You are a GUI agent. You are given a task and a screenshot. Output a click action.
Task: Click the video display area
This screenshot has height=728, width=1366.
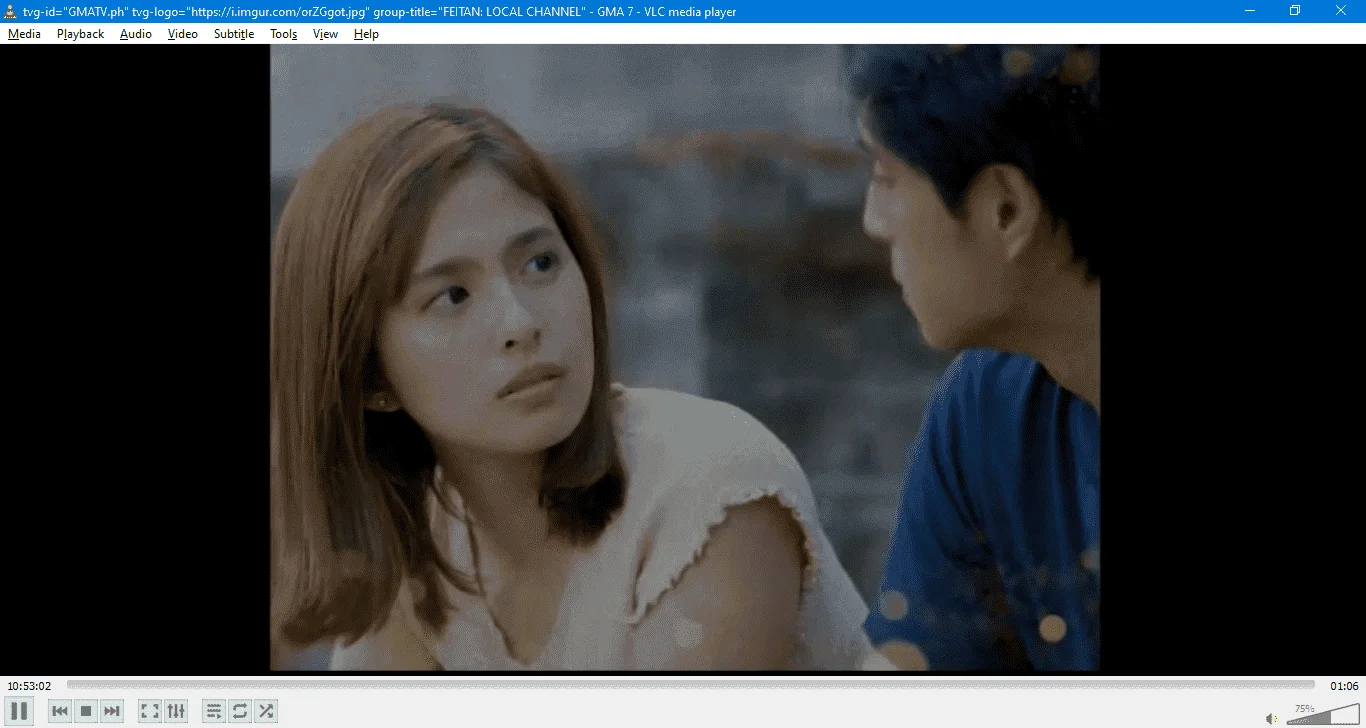click(x=684, y=357)
